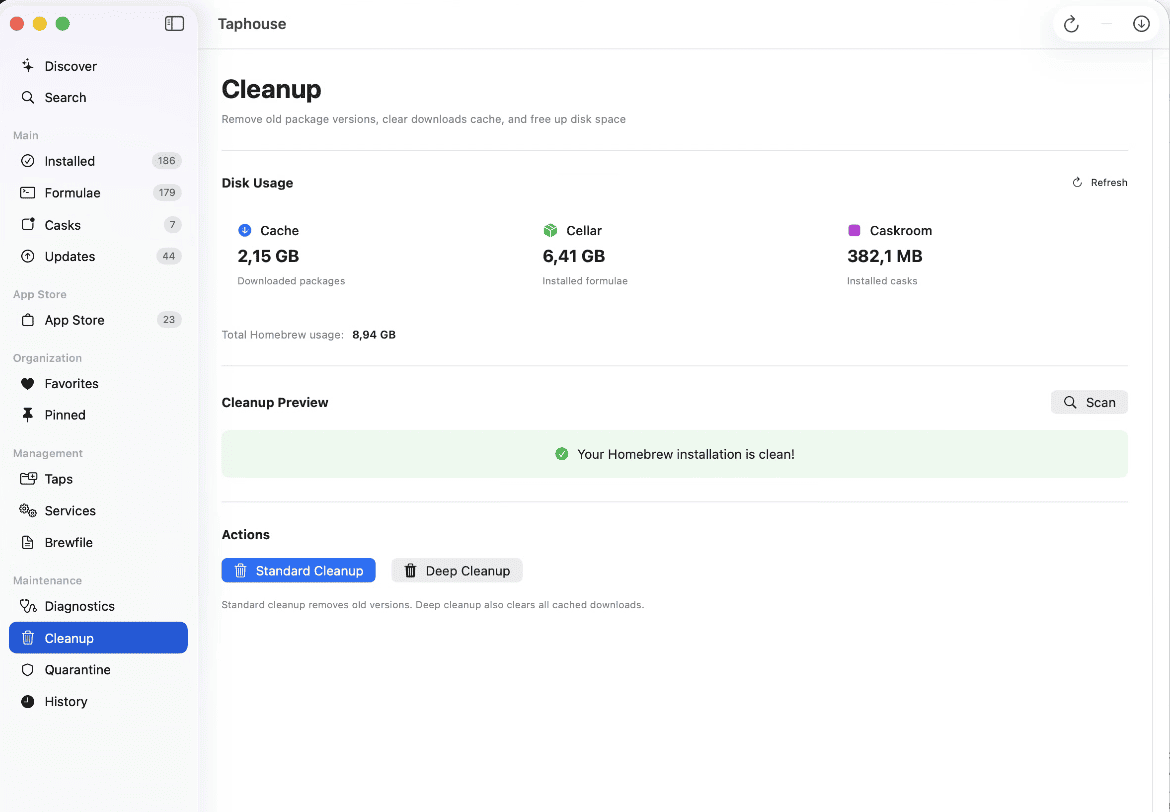Toggle the sidebar visibility icon
Image resolution: width=1170 pixels, height=812 pixels.
174,24
